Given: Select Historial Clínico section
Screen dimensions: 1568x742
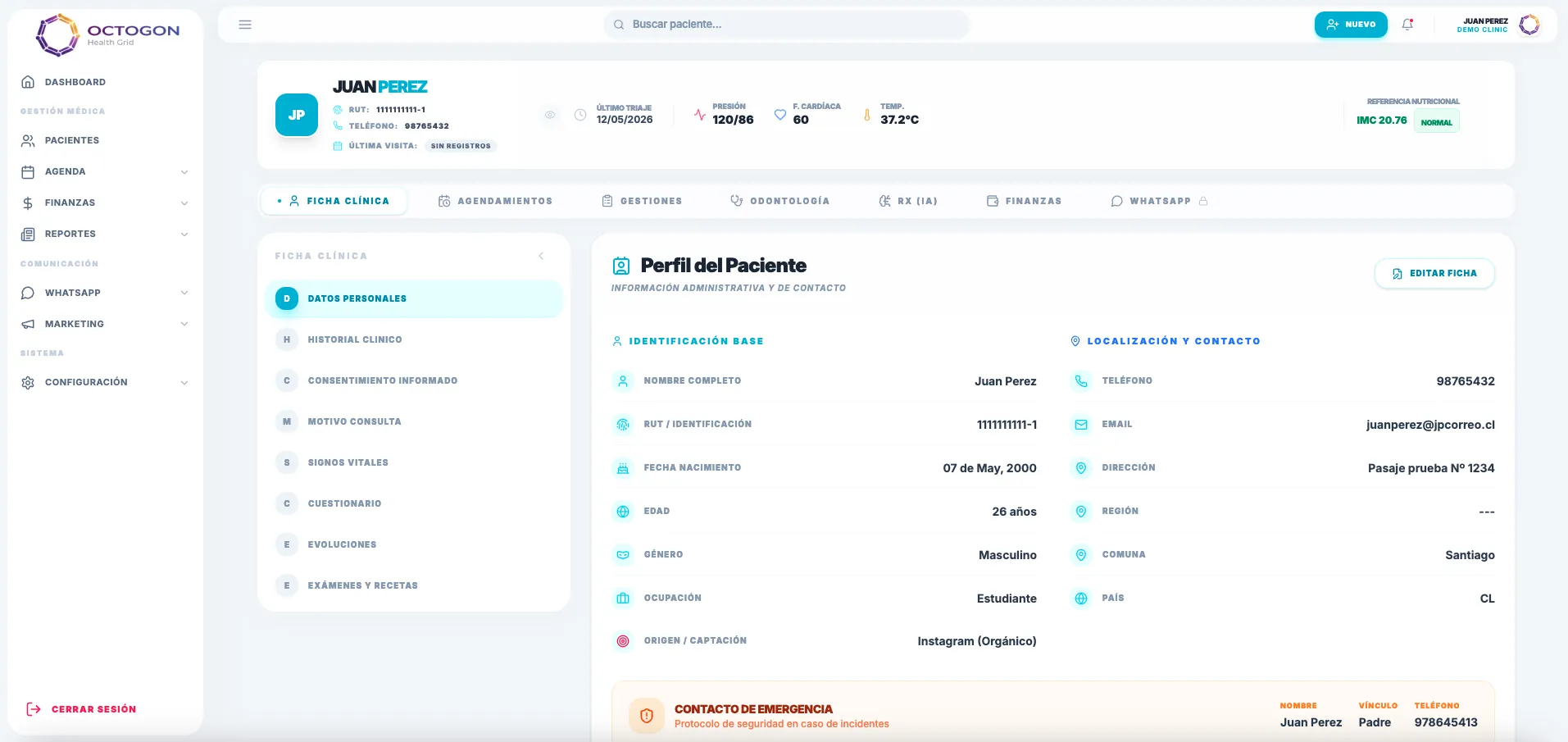Looking at the screenshot, I should [414, 339].
